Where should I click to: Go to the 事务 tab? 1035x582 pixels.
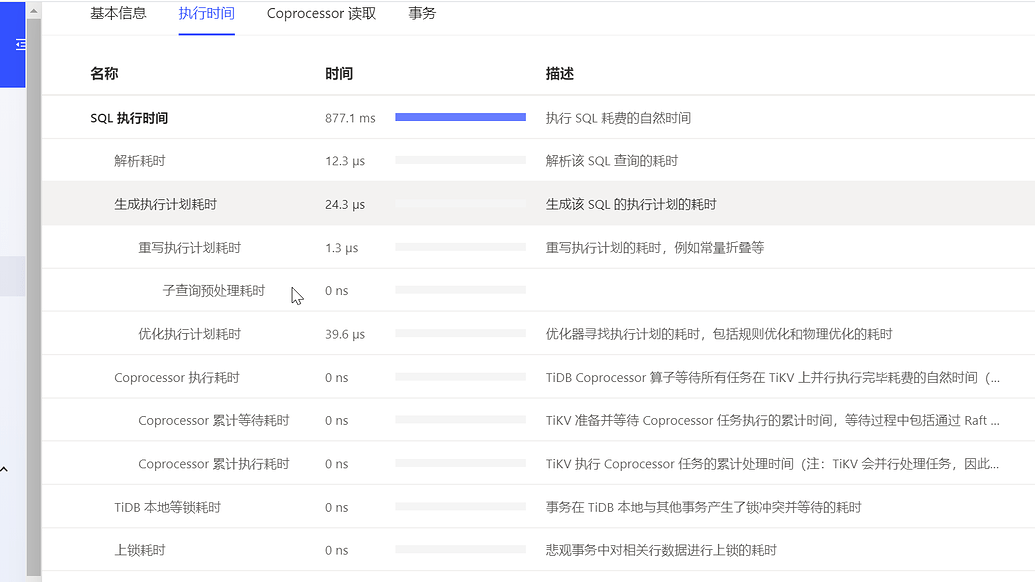[422, 14]
